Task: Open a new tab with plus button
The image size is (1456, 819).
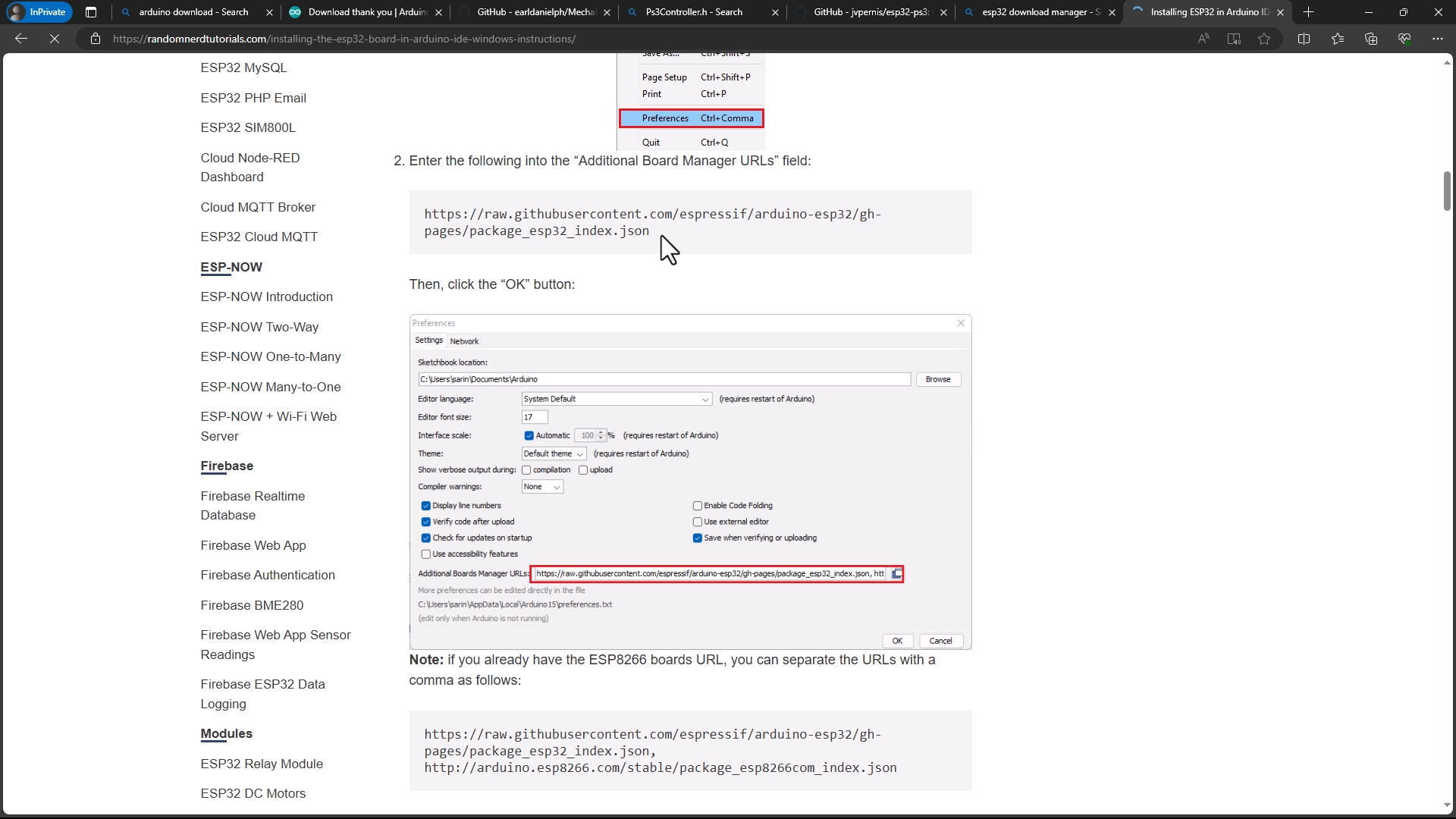Action: (1309, 12)
